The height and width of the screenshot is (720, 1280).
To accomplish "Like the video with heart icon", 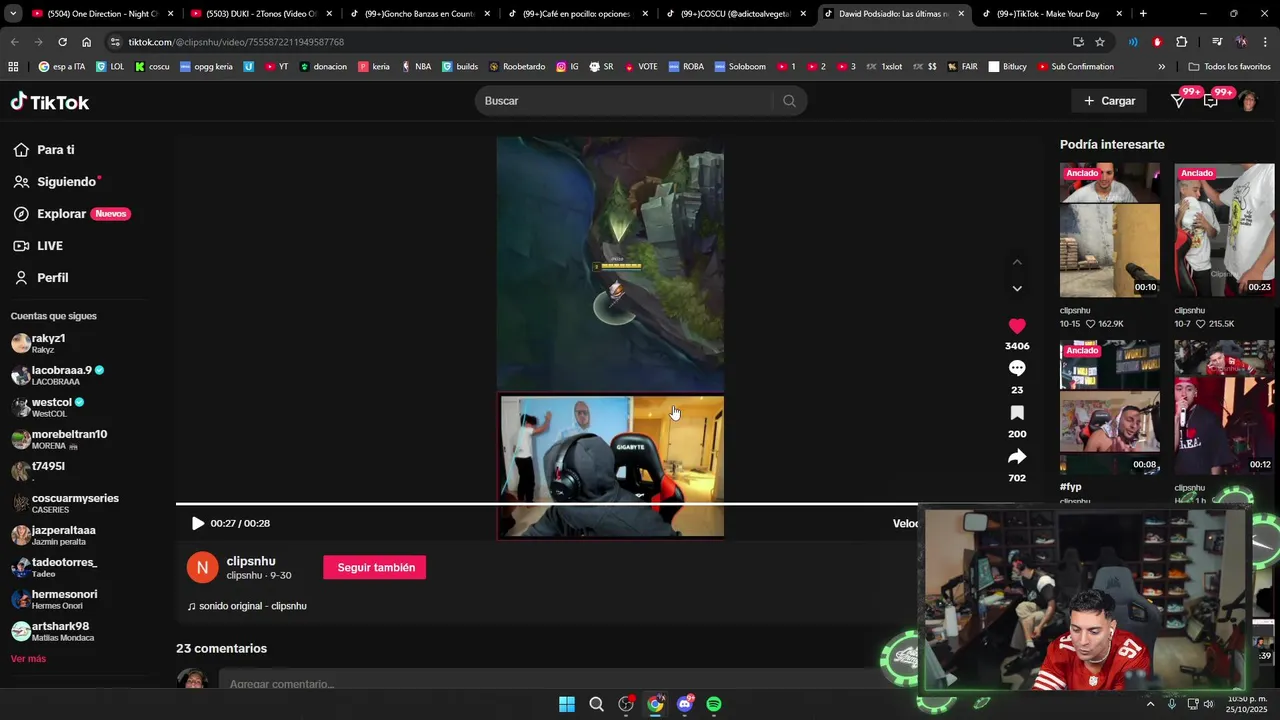I will pyautogui.click(x=1017, y=326).
